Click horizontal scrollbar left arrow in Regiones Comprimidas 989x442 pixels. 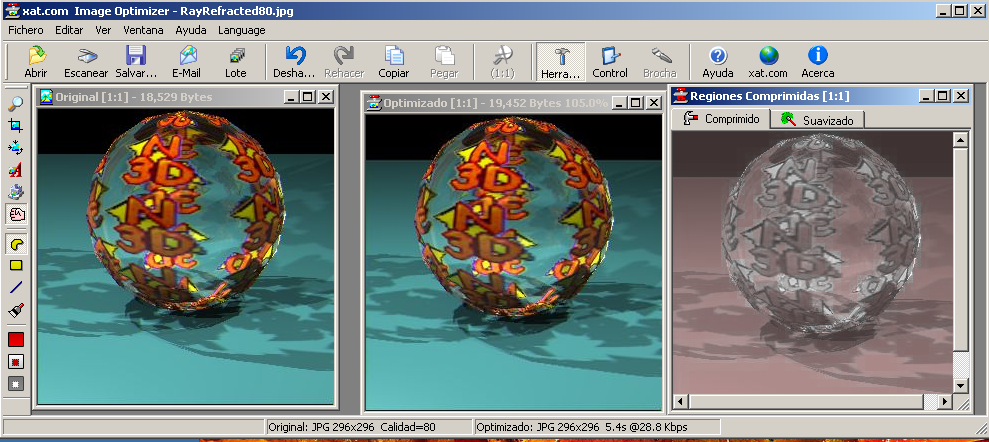(681, 401)
